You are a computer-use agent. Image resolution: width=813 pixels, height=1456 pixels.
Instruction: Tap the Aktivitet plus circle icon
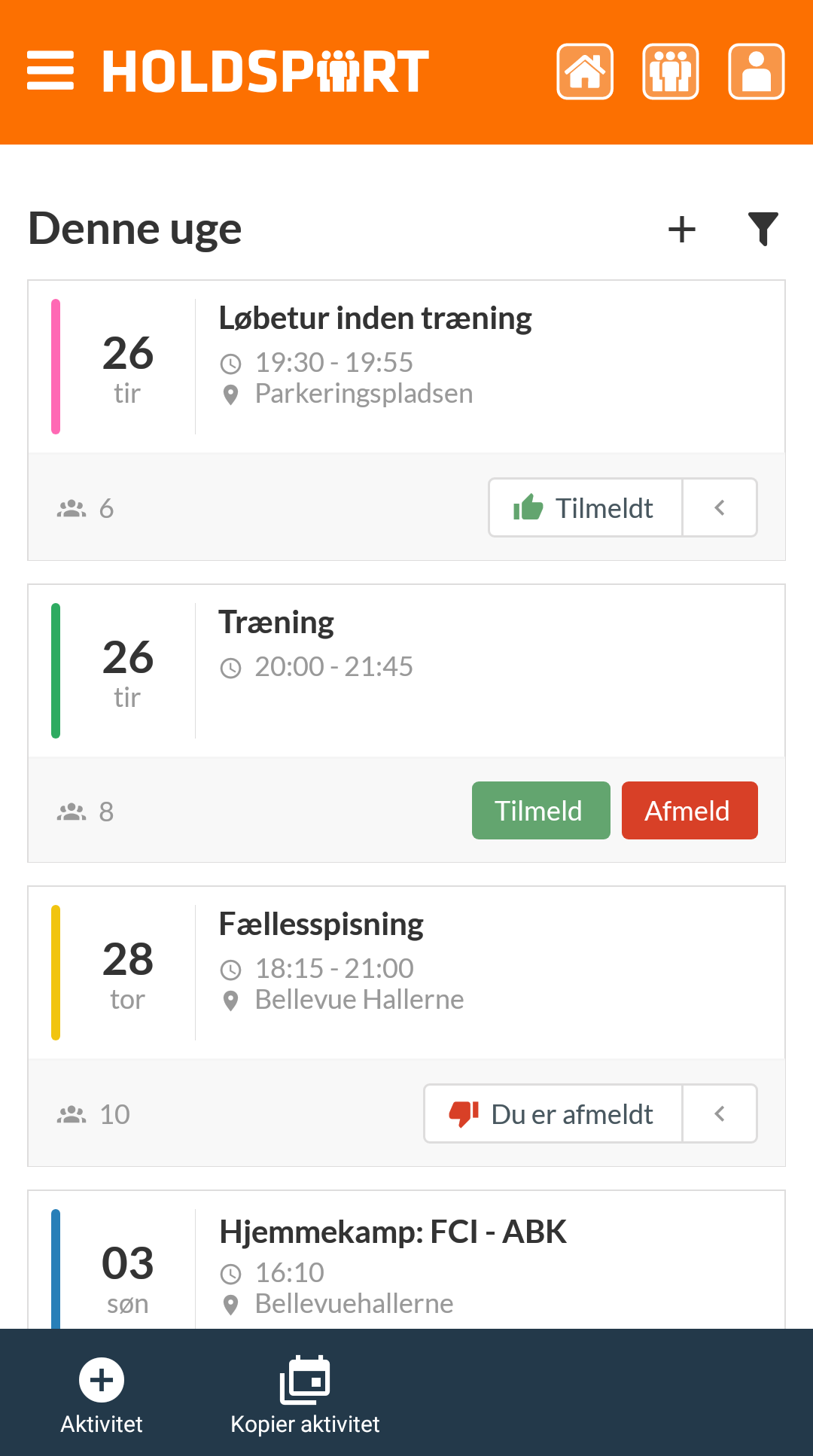pos(102,1380)
